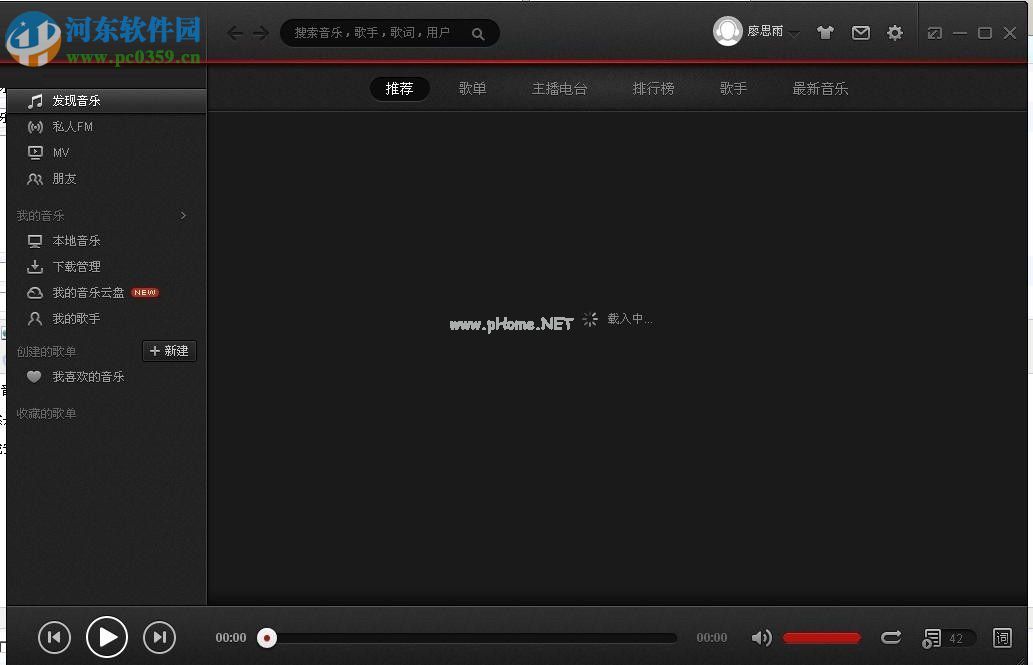Skip to the next track
This screenshot has width=1033, height=665.
coord(160,637)
